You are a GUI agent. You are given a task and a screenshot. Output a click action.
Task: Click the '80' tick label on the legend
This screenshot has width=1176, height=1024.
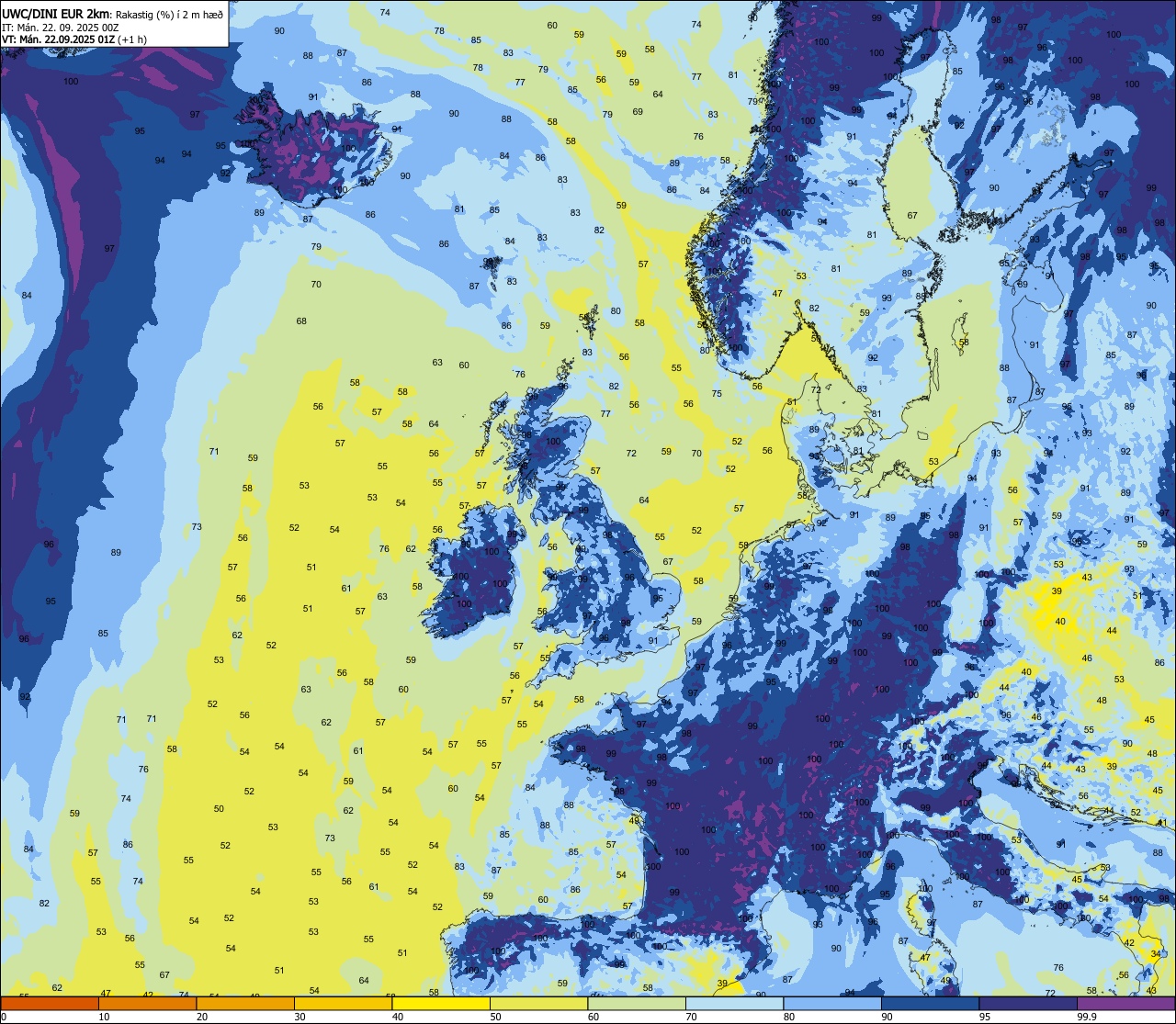pyautogui.click(x=789, y=1017)
